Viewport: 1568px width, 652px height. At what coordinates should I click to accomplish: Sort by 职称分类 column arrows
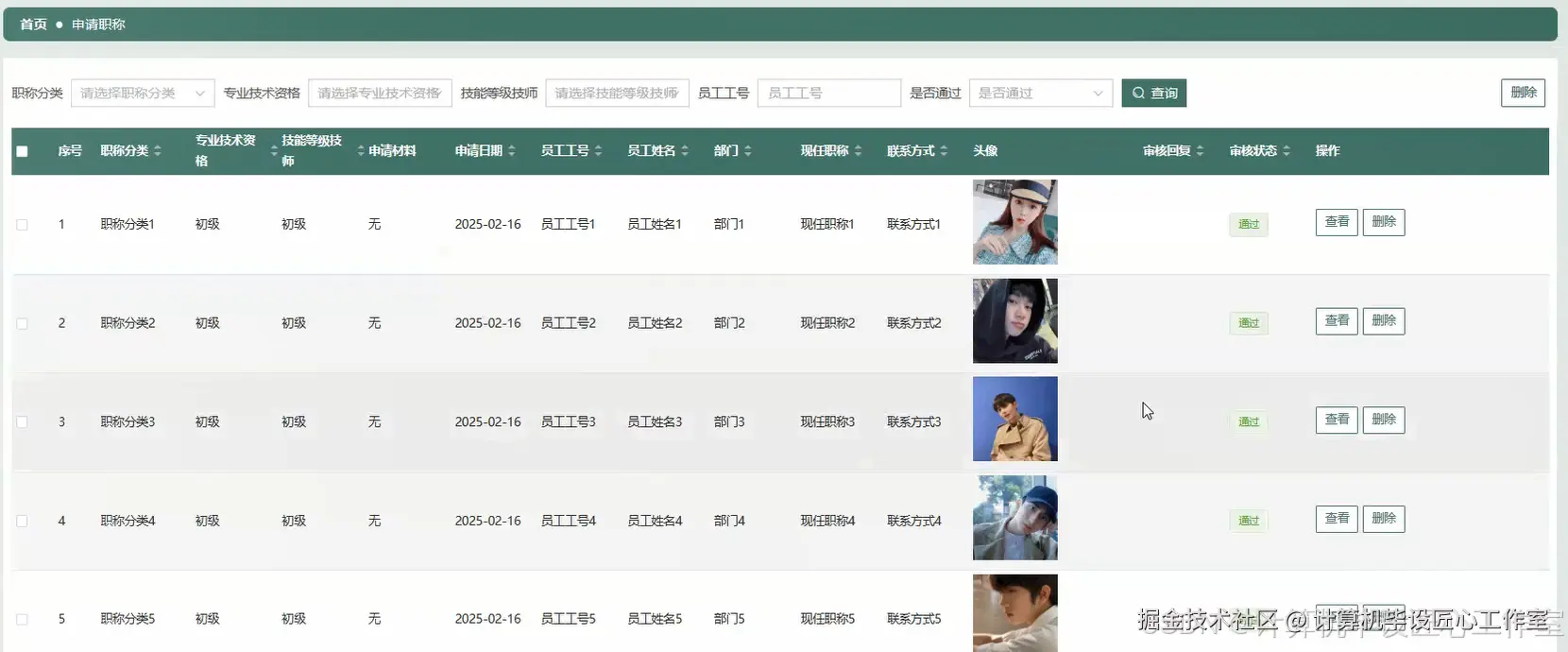pyautogui.click(x=158, y=151)
